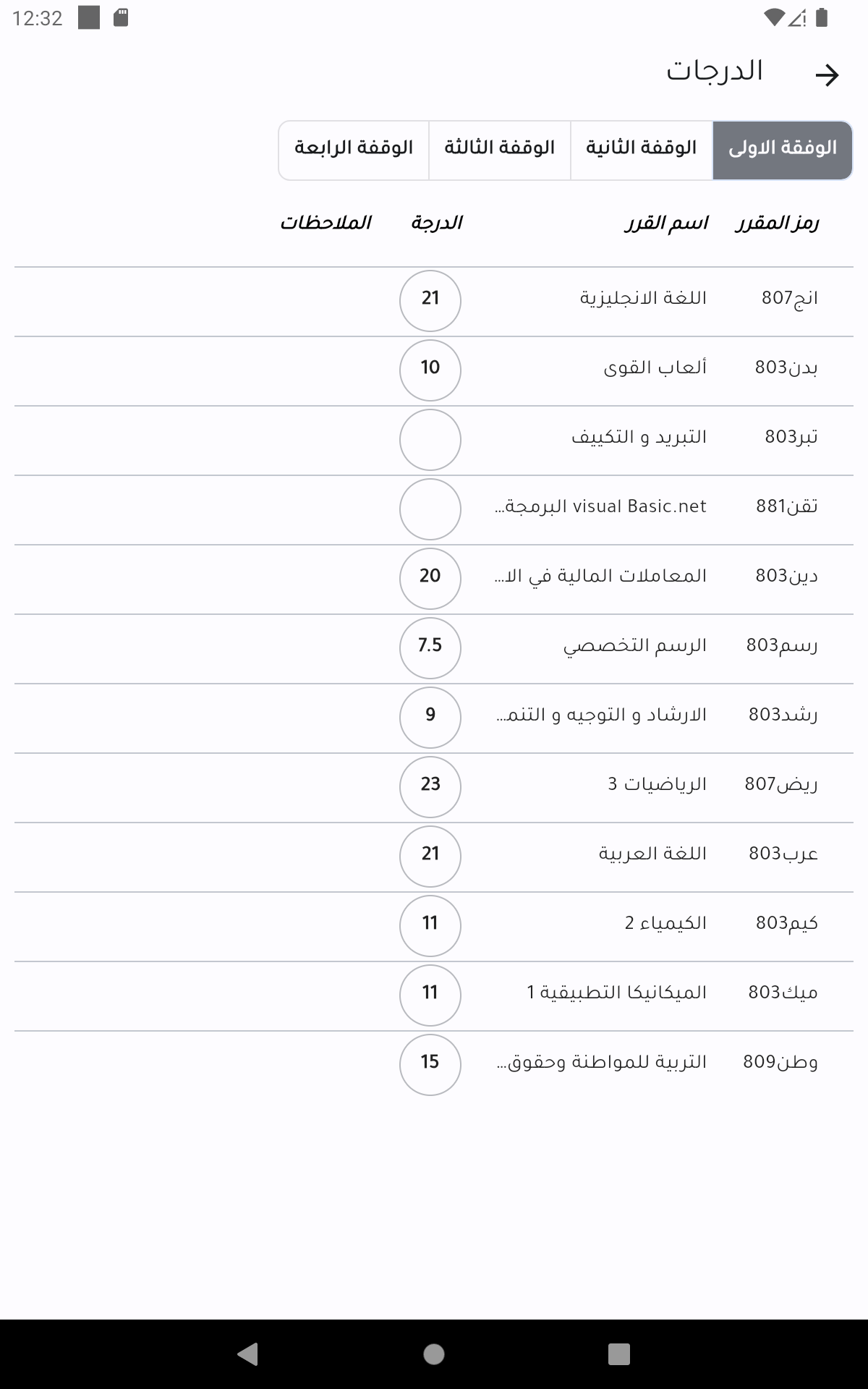Click the empty grade circle for التبريد و التكييف
868x1389 pixels.
[430, 439]
